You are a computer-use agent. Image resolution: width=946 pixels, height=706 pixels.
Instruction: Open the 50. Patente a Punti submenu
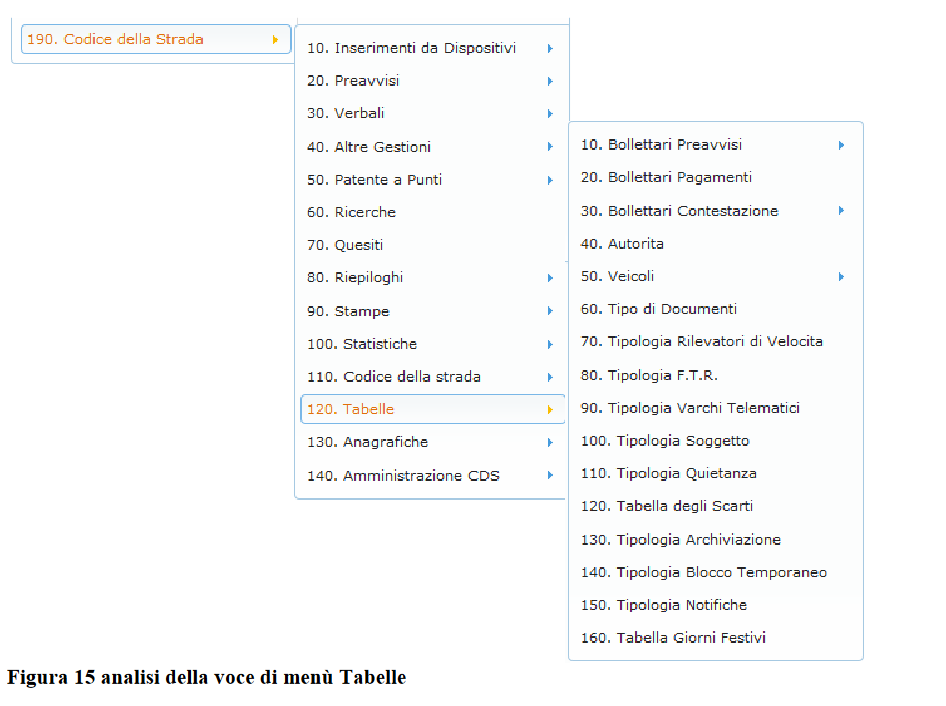374,180
